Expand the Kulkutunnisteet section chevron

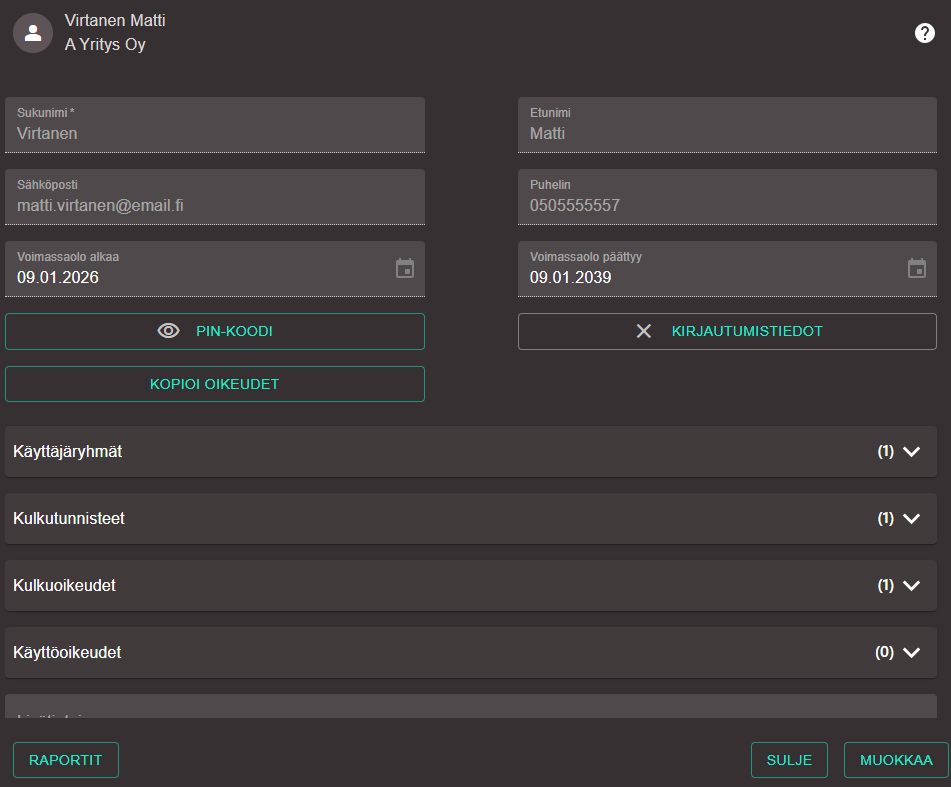[911, 518]
